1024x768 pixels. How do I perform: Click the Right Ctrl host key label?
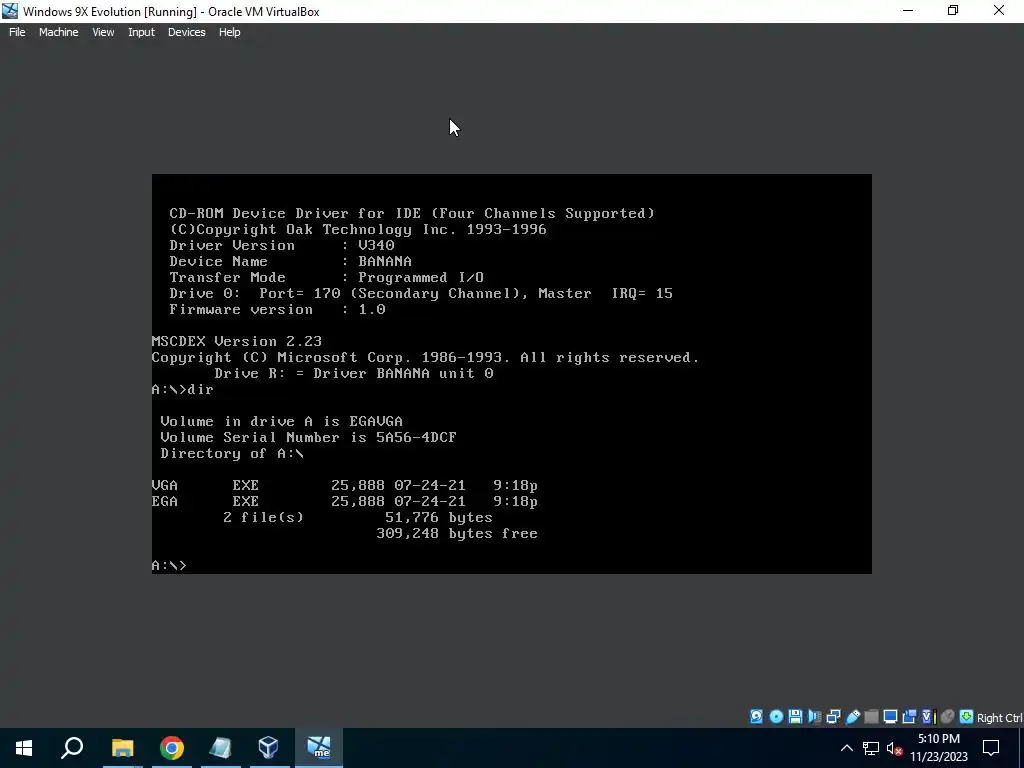tap(1000, 718)
